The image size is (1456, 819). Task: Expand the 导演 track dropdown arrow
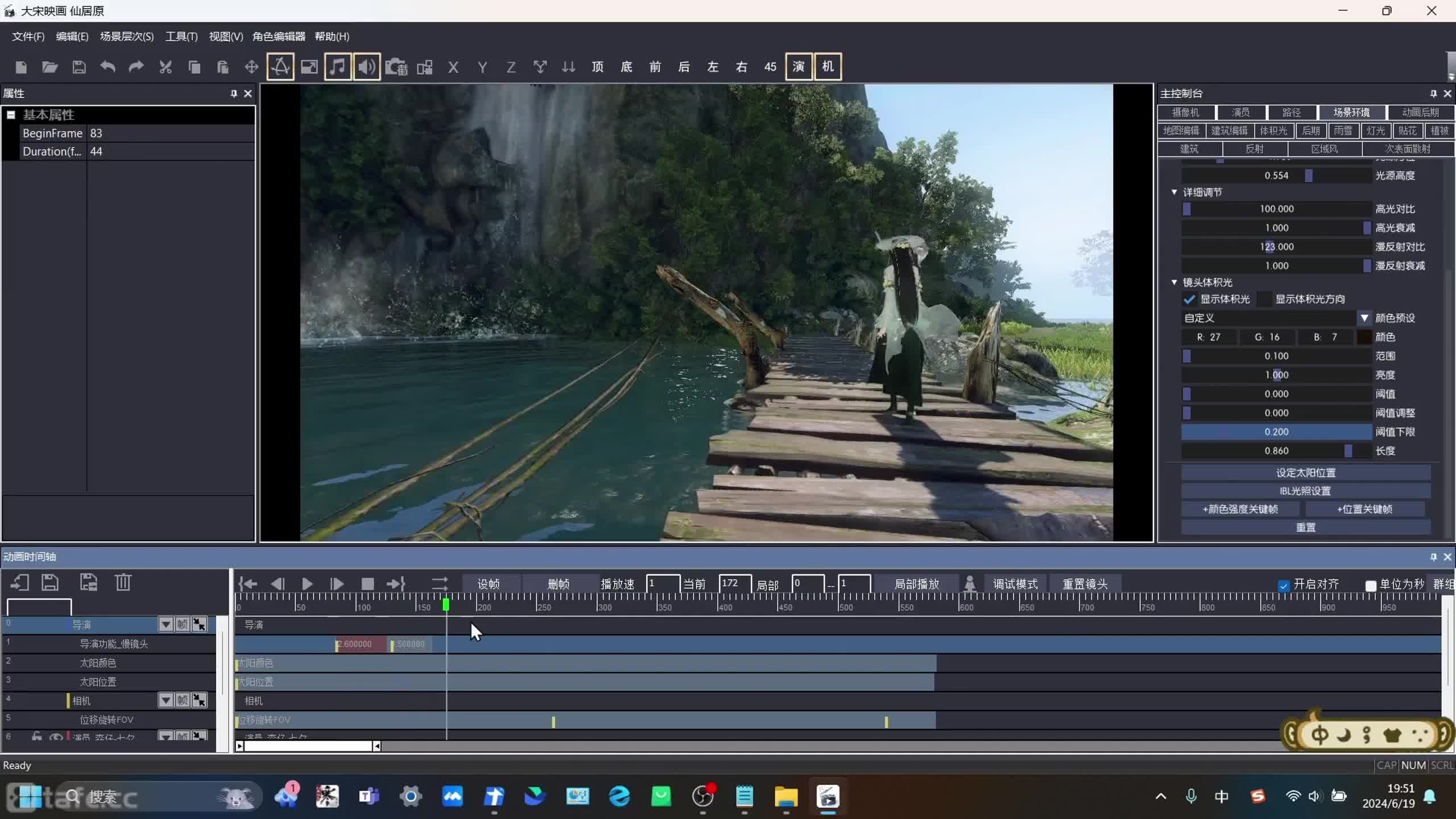[166, 624]
